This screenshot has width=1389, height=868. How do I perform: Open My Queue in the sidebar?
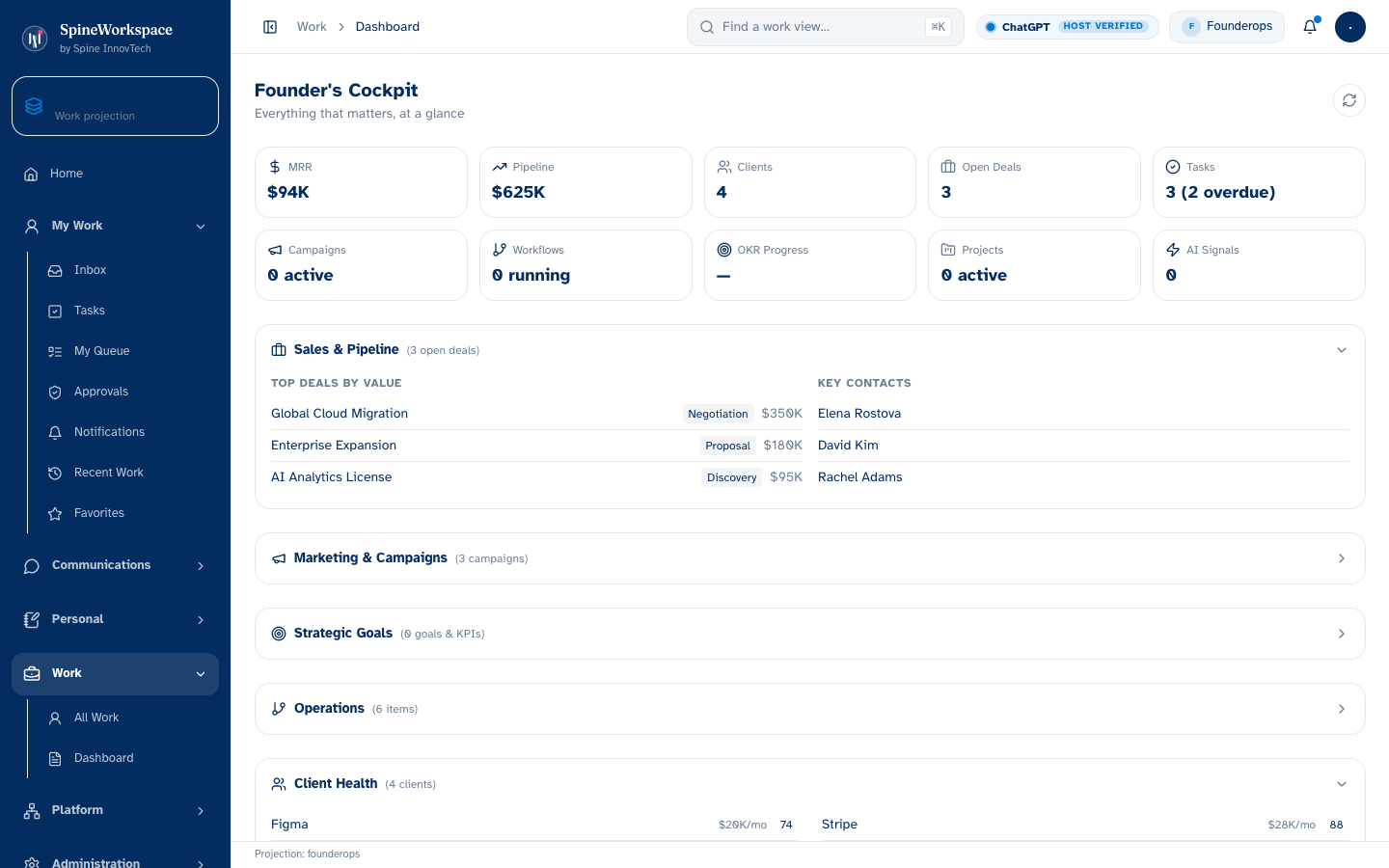126,351
